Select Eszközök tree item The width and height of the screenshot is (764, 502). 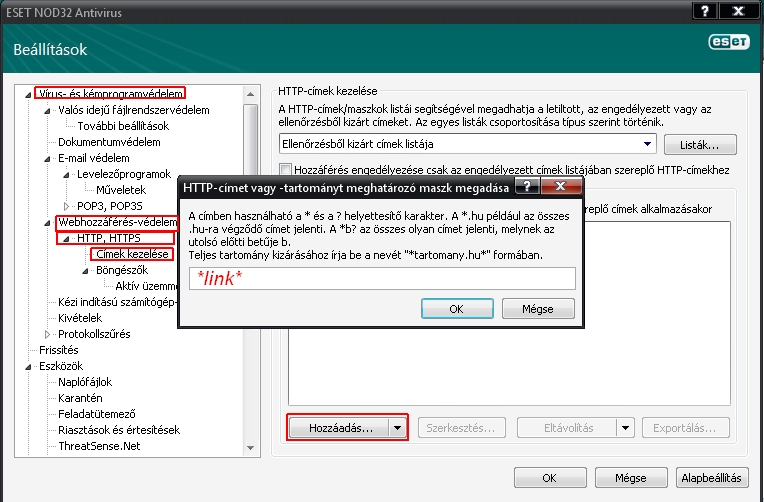(61, 366)
